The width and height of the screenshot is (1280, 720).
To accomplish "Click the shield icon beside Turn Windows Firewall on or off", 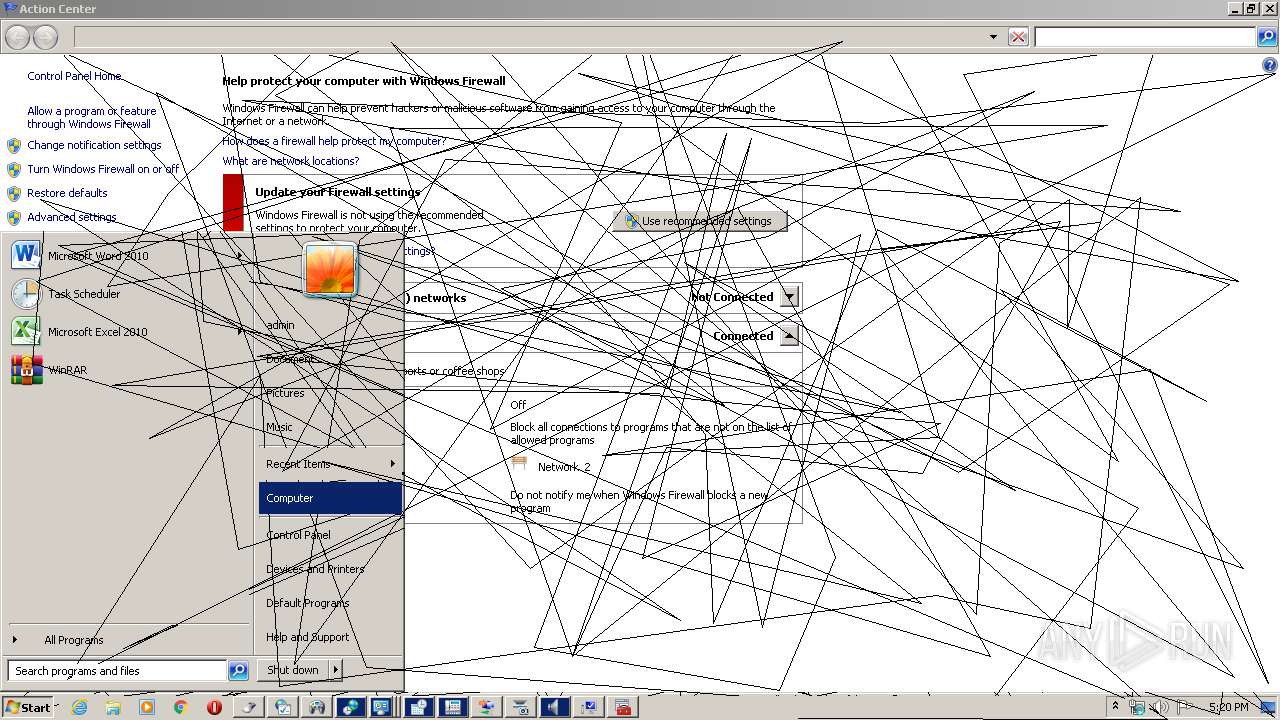I will [x=14, y=169].
